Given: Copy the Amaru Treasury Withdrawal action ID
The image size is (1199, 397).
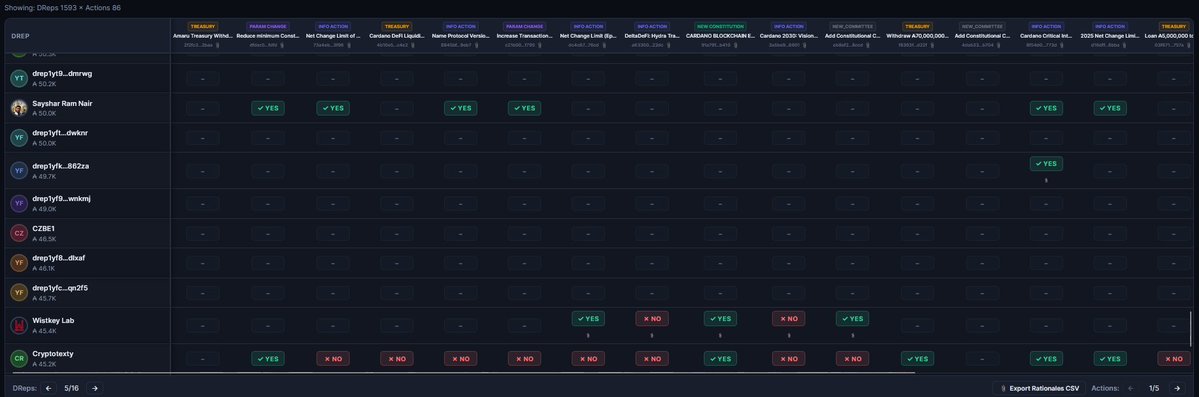Looking at the screenshot, I should coord(219,45).
